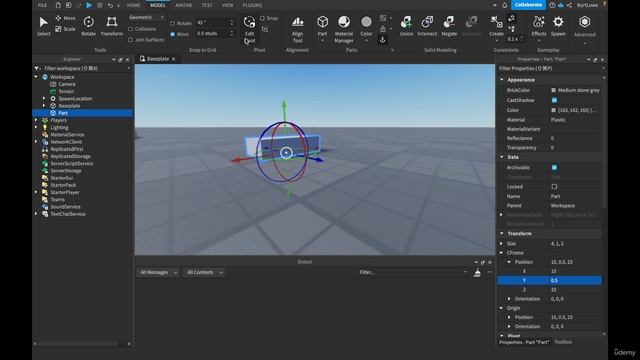This screenshot has width=640, height=360.
Task: Switch to the VIEW ribbon tab
Action: click(227, 5)
